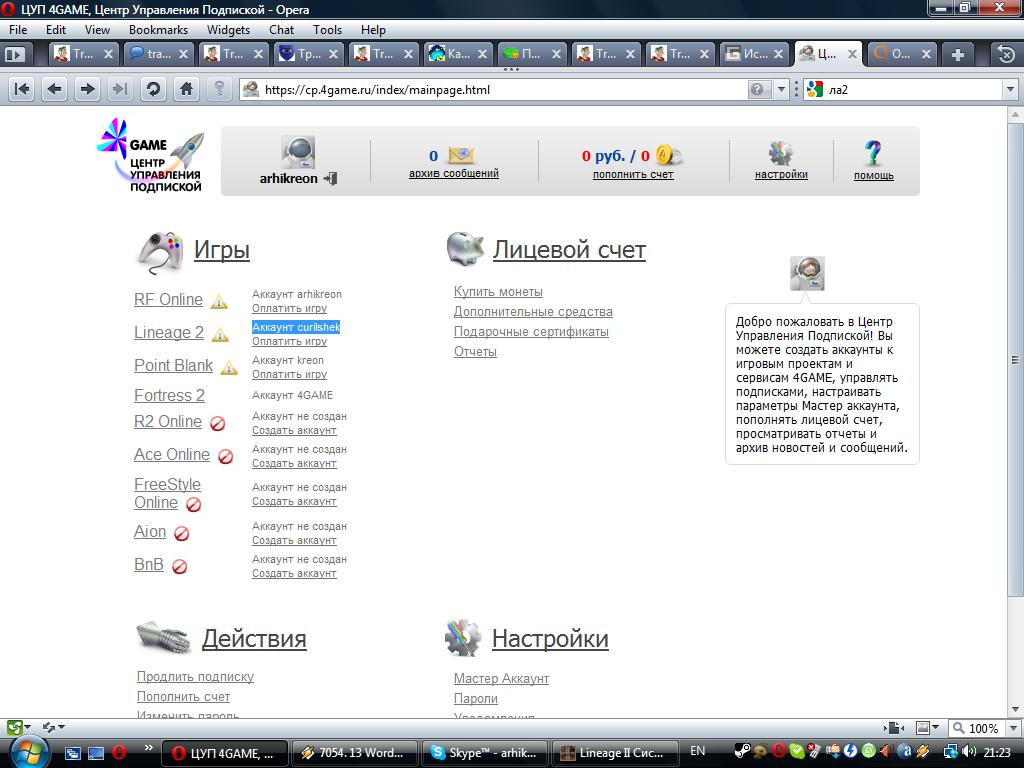Click the Fast Forward navigation button
1024x768 pixels.
[x=120, y=89]
